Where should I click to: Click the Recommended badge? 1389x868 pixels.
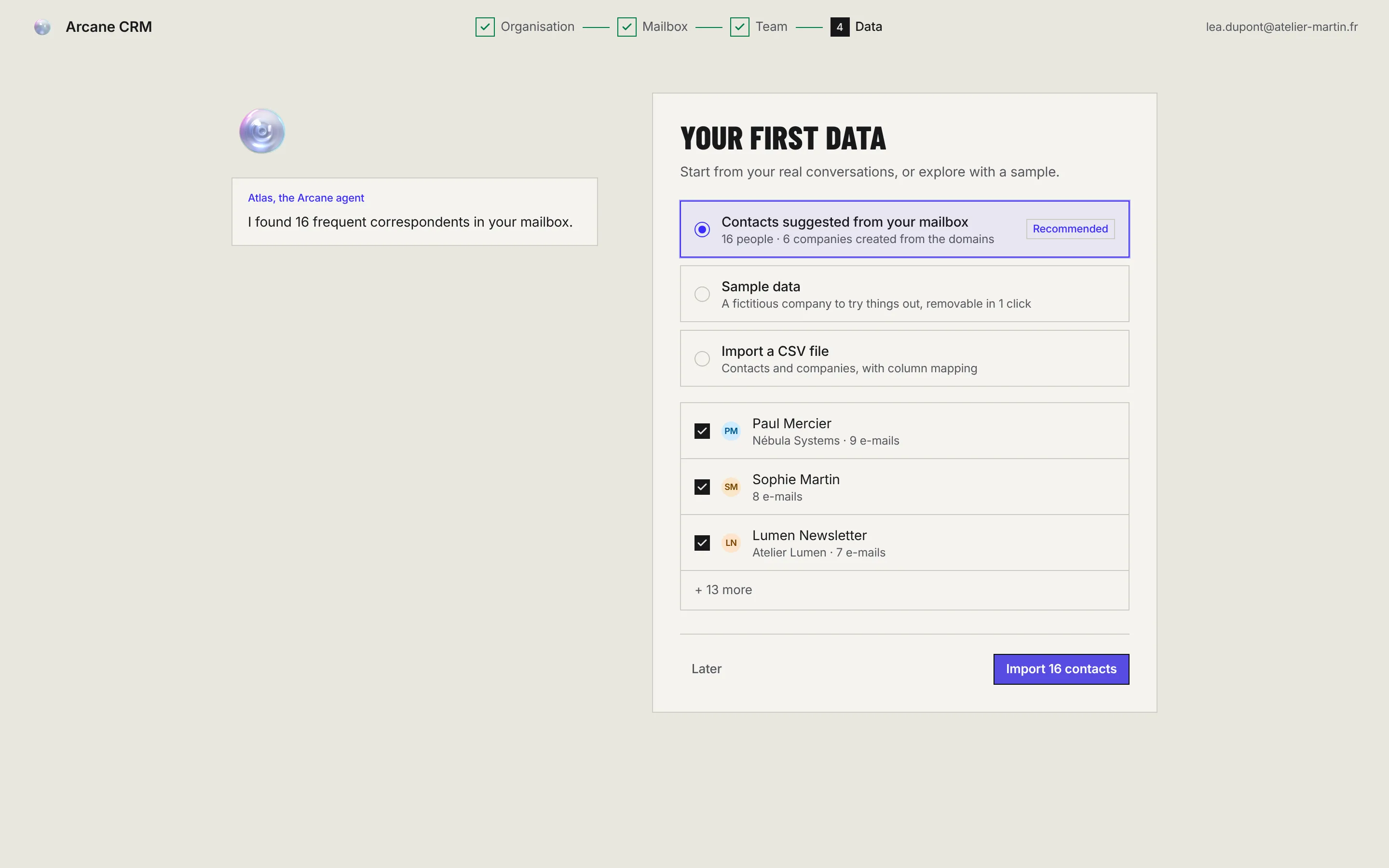click(1070, 229)
